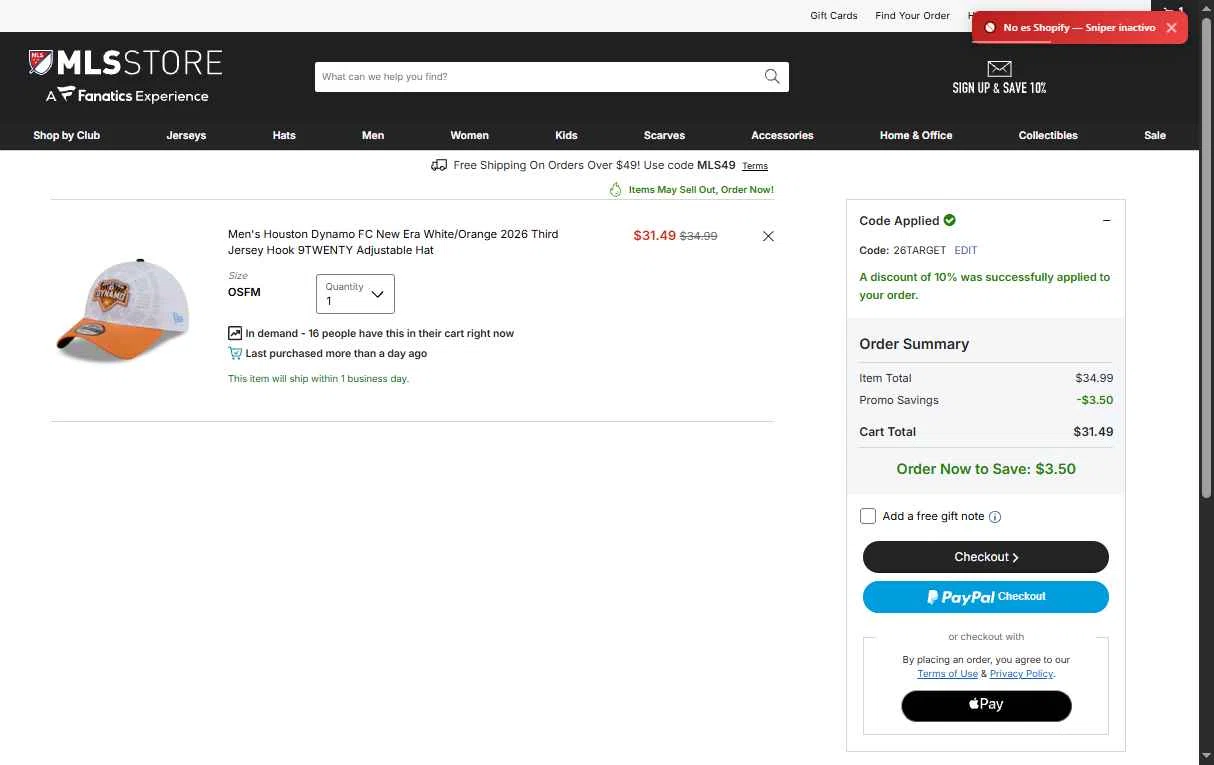This screenshot has height=765, width=1214.
Task: Click the Order Summary heading
Action: click(914, 344)
